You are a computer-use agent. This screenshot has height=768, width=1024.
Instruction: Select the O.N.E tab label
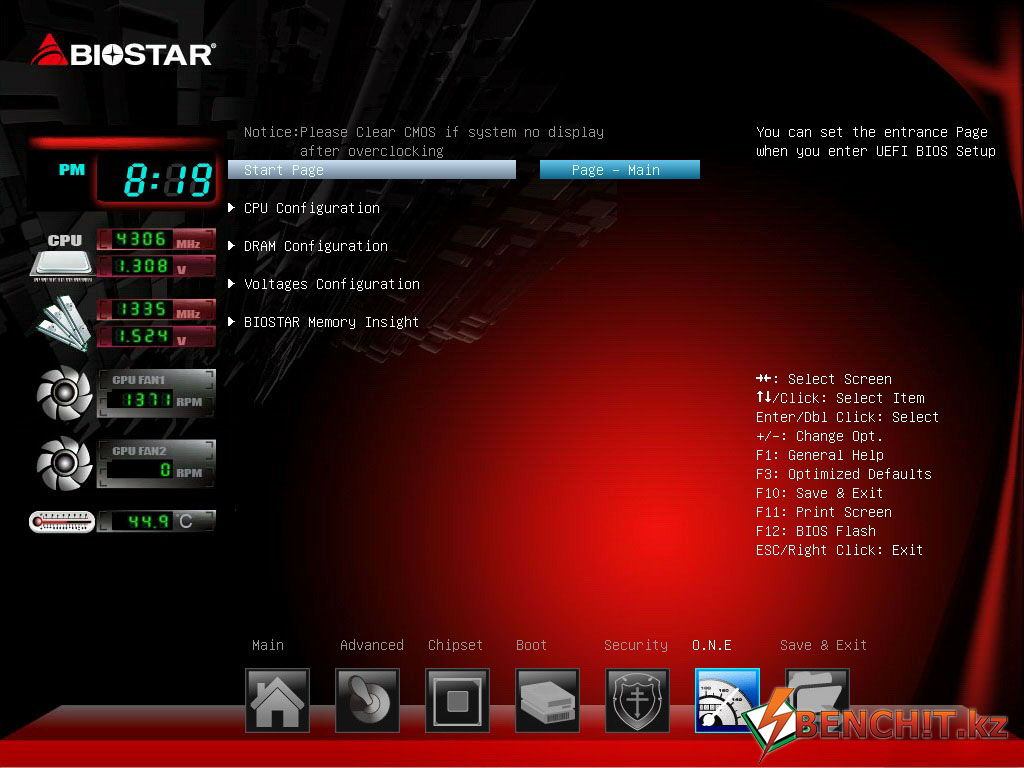(712, 645)
